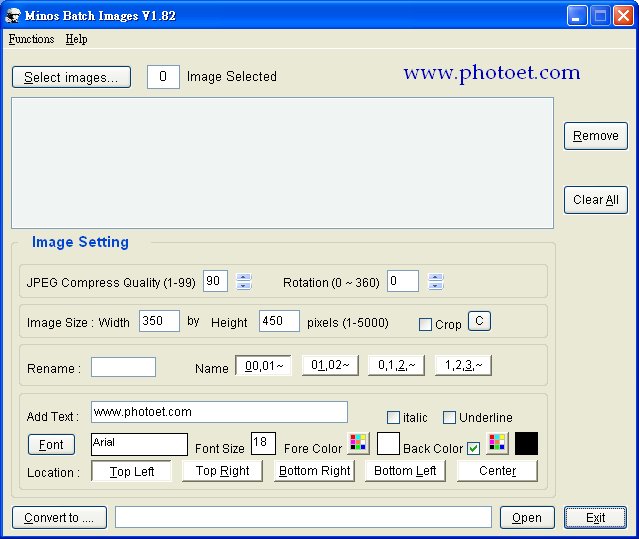The image size is (639, 539).
Task: Toggle the italic checkbox
Action: [393, 418]
